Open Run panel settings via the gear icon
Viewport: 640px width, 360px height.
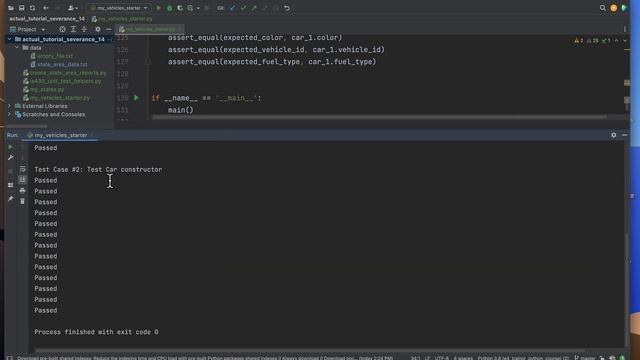[613, 135]
